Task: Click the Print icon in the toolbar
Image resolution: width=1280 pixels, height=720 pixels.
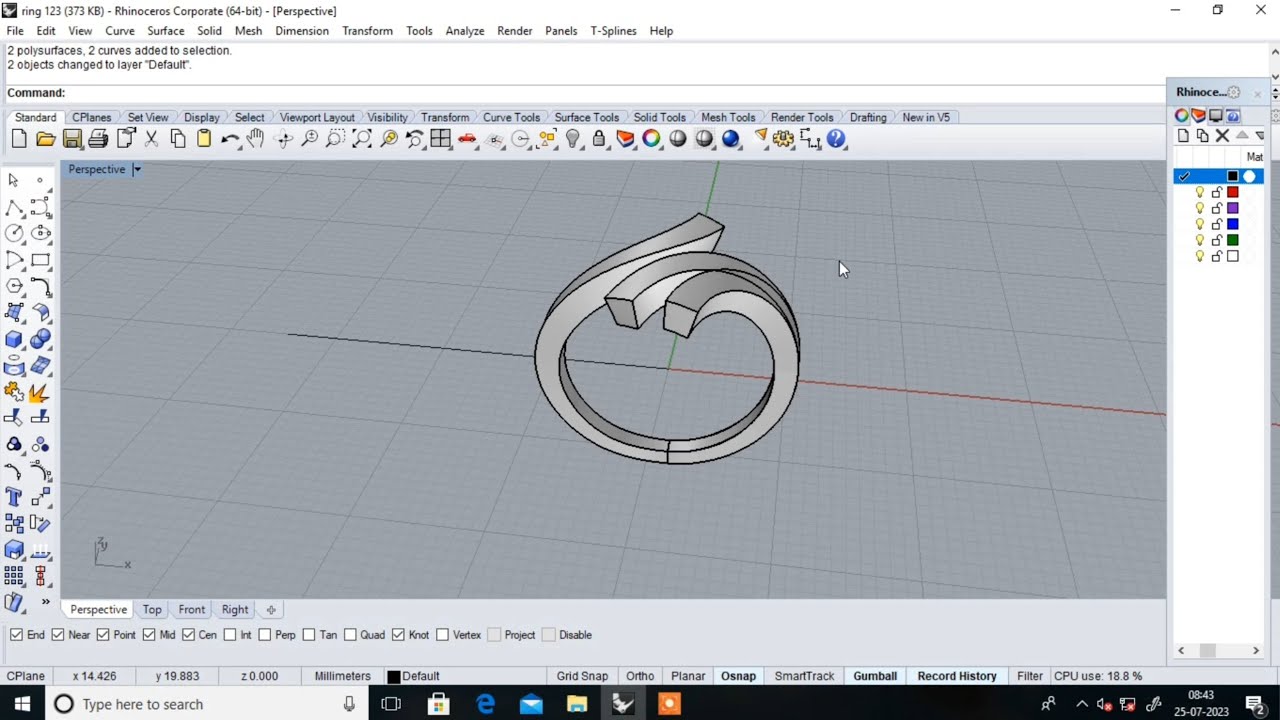Action: coord(98,139)
